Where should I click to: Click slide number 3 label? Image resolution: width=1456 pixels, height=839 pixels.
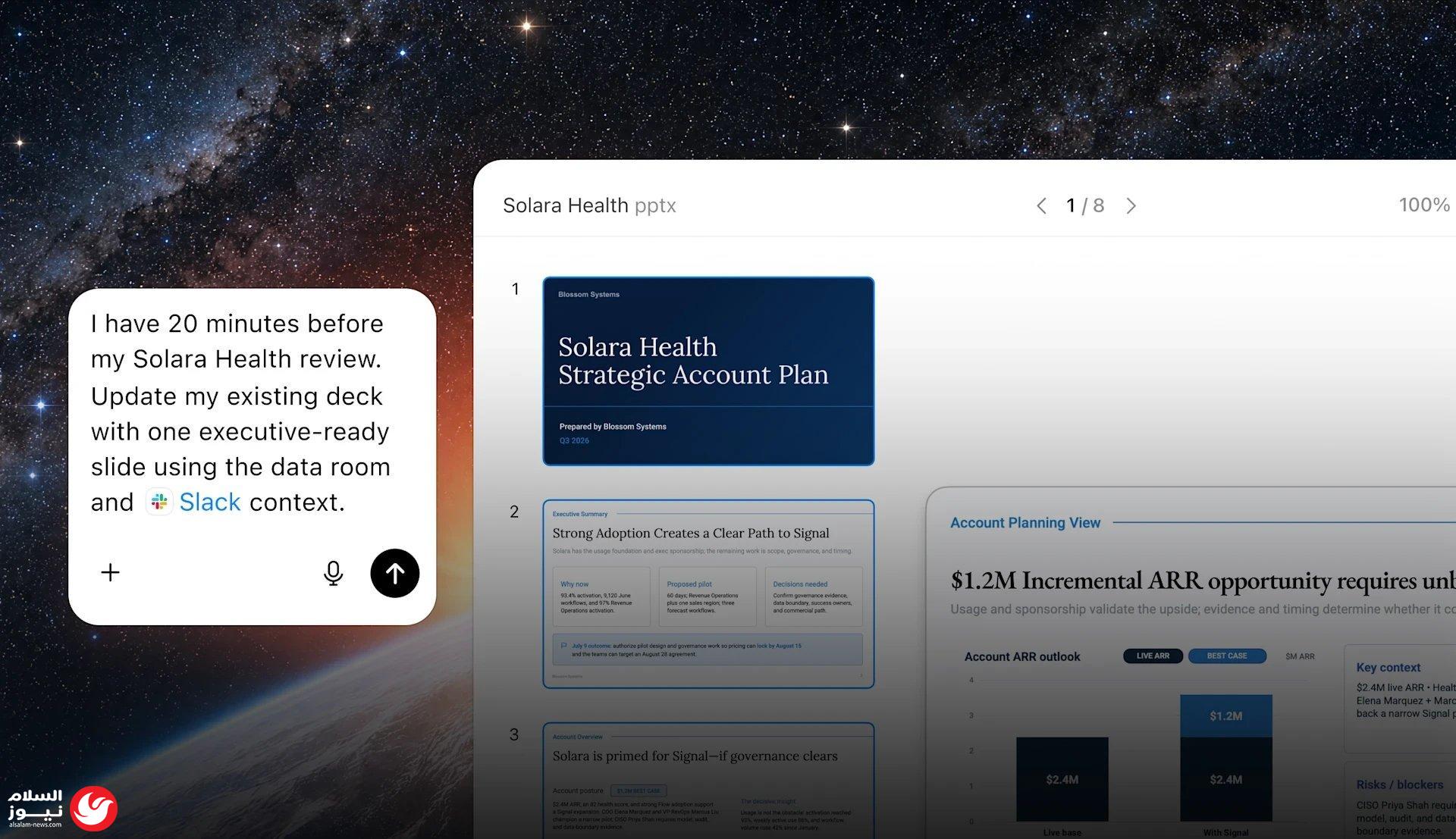tap(514, 734)
